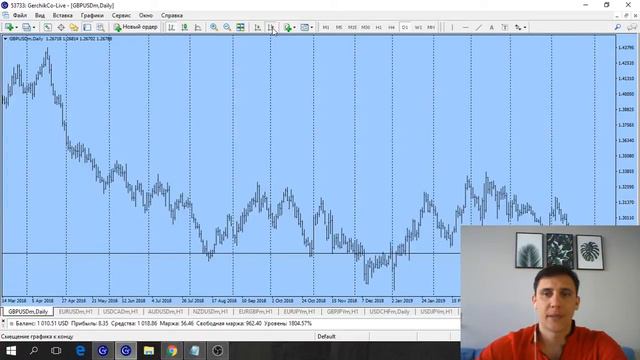Switch to the USDCADm,H1 chart tab
Viewport: 640px width, 360px height.
(120, 312)
